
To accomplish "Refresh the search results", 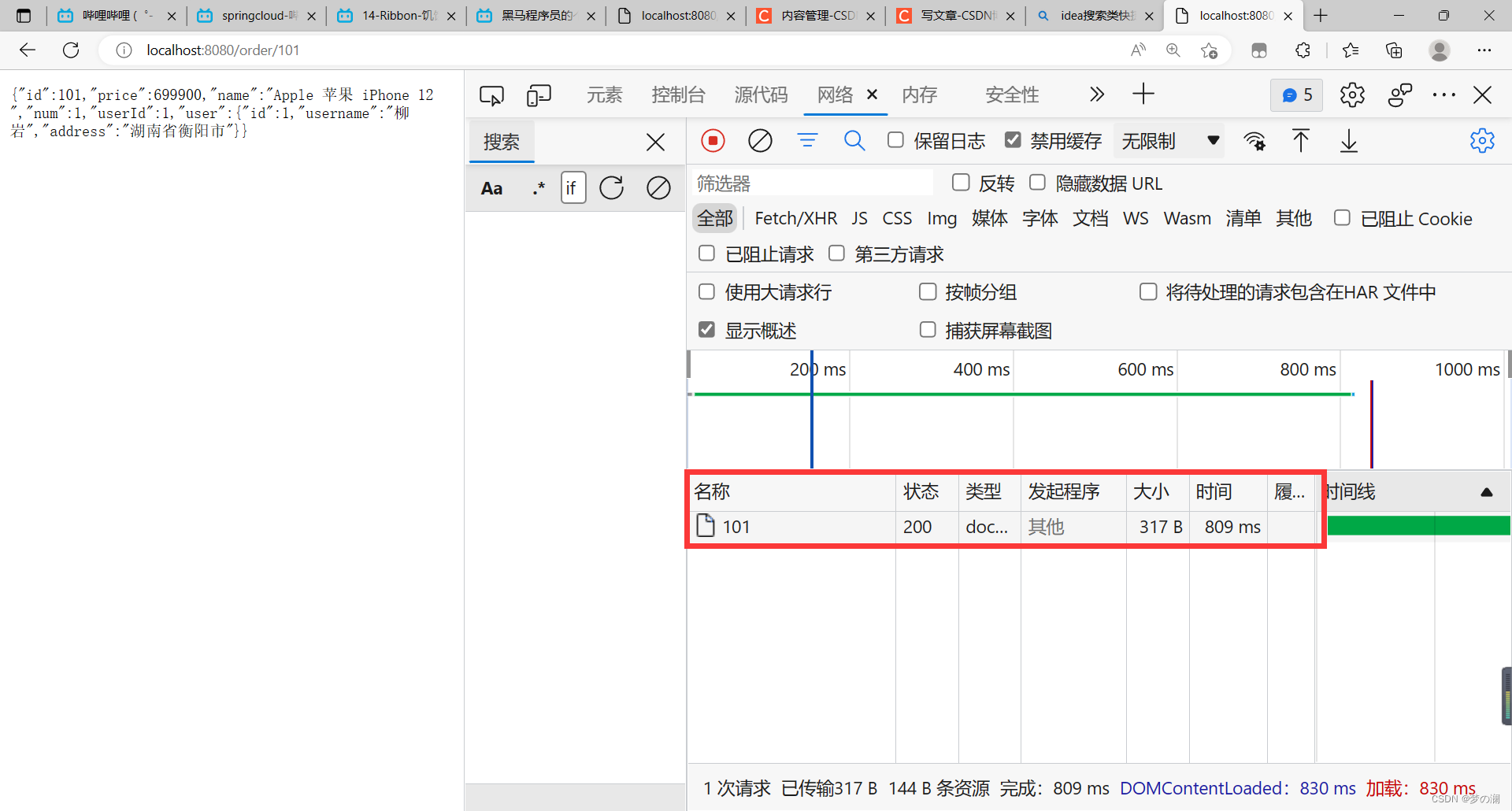I will [x=611, y=188].
